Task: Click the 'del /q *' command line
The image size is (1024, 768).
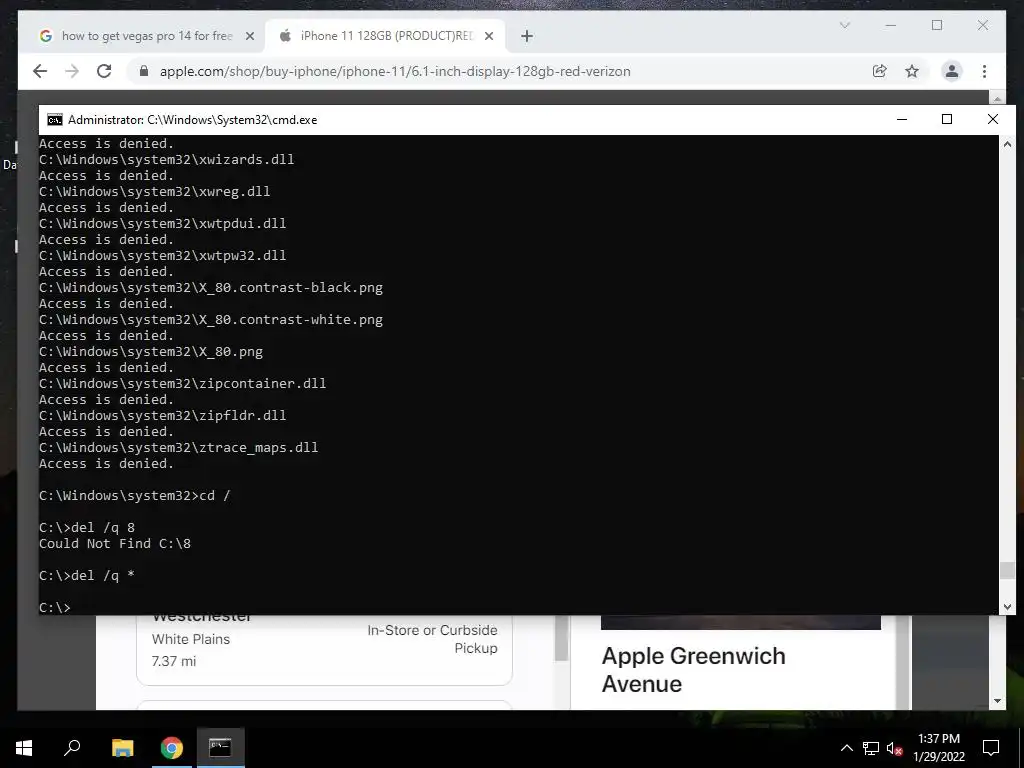Action: [87, 575]
